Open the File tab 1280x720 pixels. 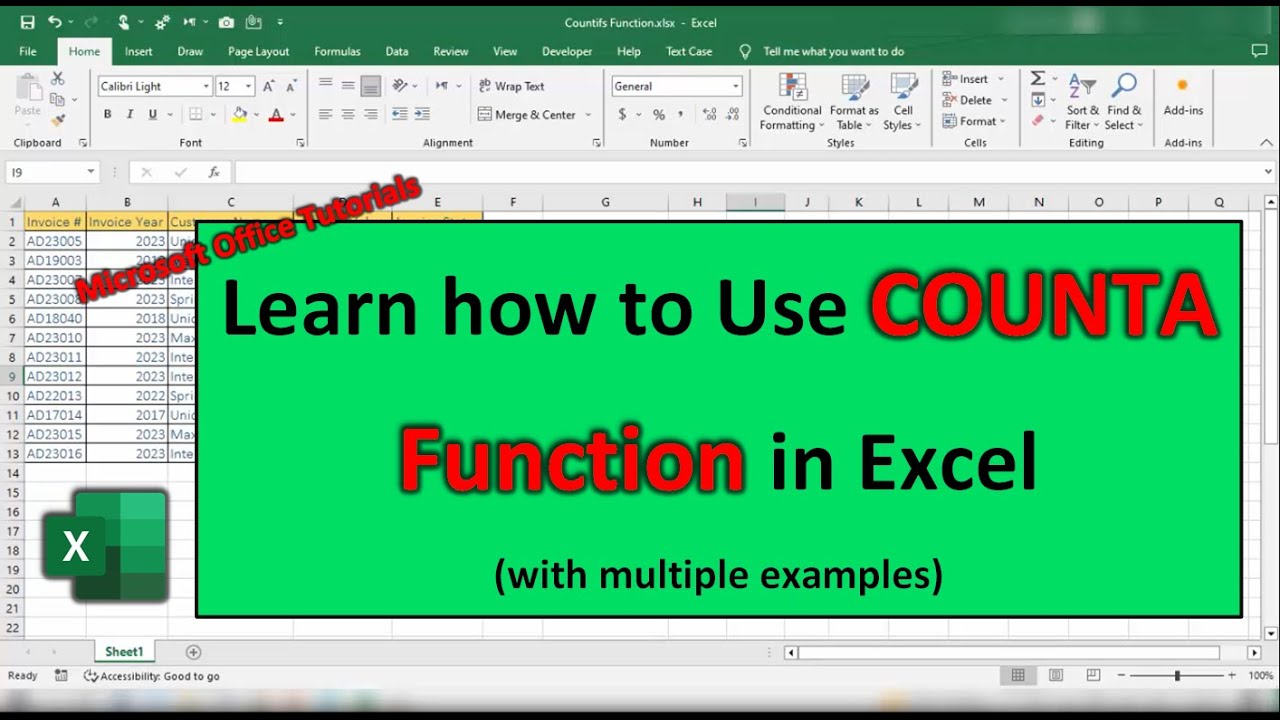pos(28,51)
